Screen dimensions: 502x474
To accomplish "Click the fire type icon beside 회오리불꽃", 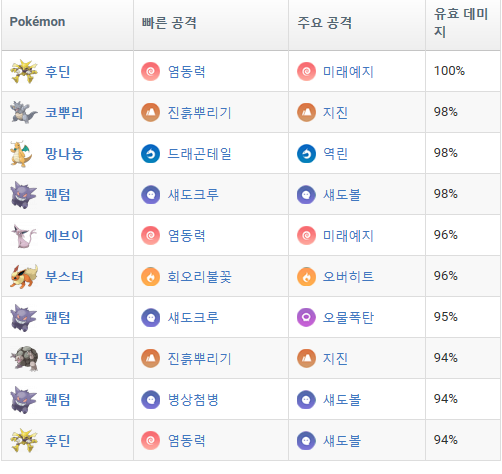I will point(151,276).
